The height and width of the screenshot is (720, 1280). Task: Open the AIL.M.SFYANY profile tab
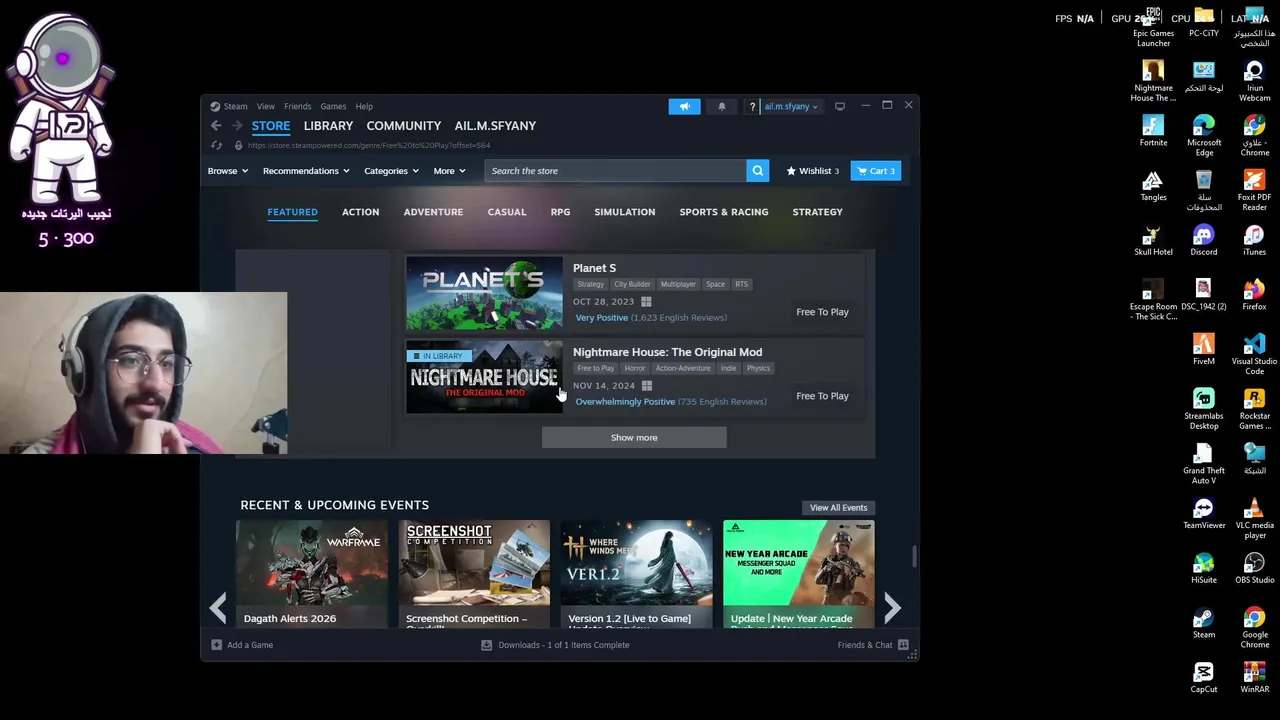pyautogui.click(x=495, y=126)
